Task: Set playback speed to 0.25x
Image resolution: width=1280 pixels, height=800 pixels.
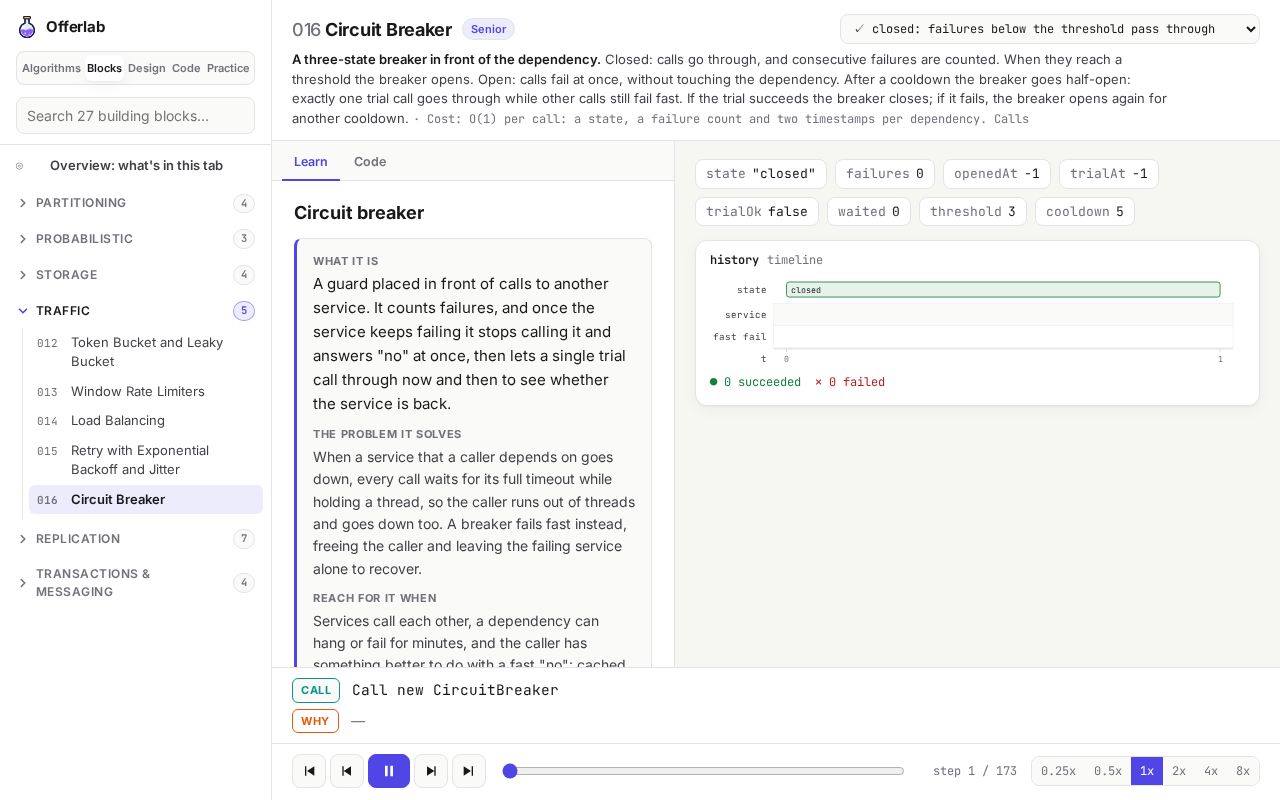Action: pos(1058,771)
